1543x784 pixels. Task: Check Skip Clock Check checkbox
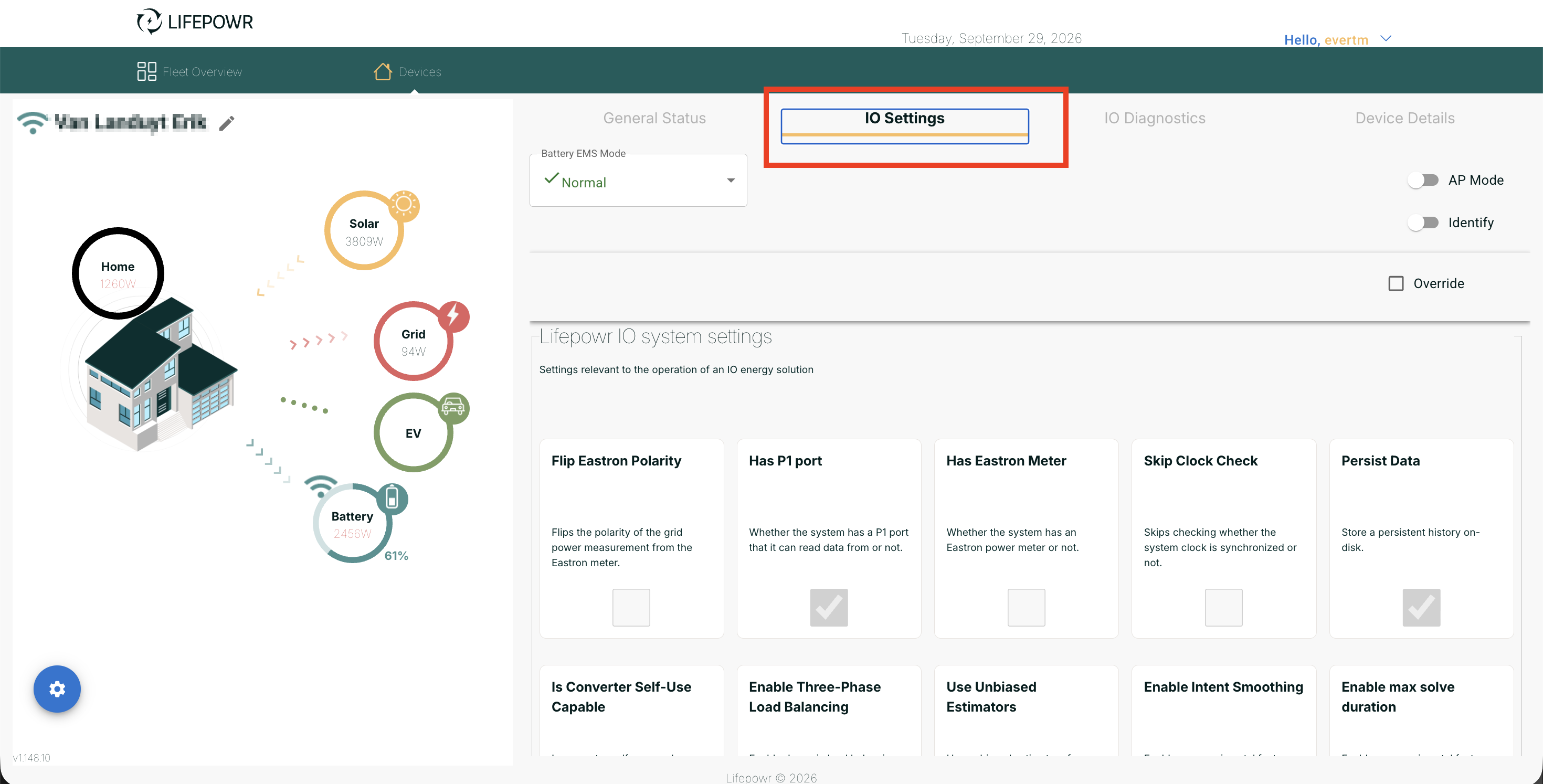click(x=1224, y=607)
